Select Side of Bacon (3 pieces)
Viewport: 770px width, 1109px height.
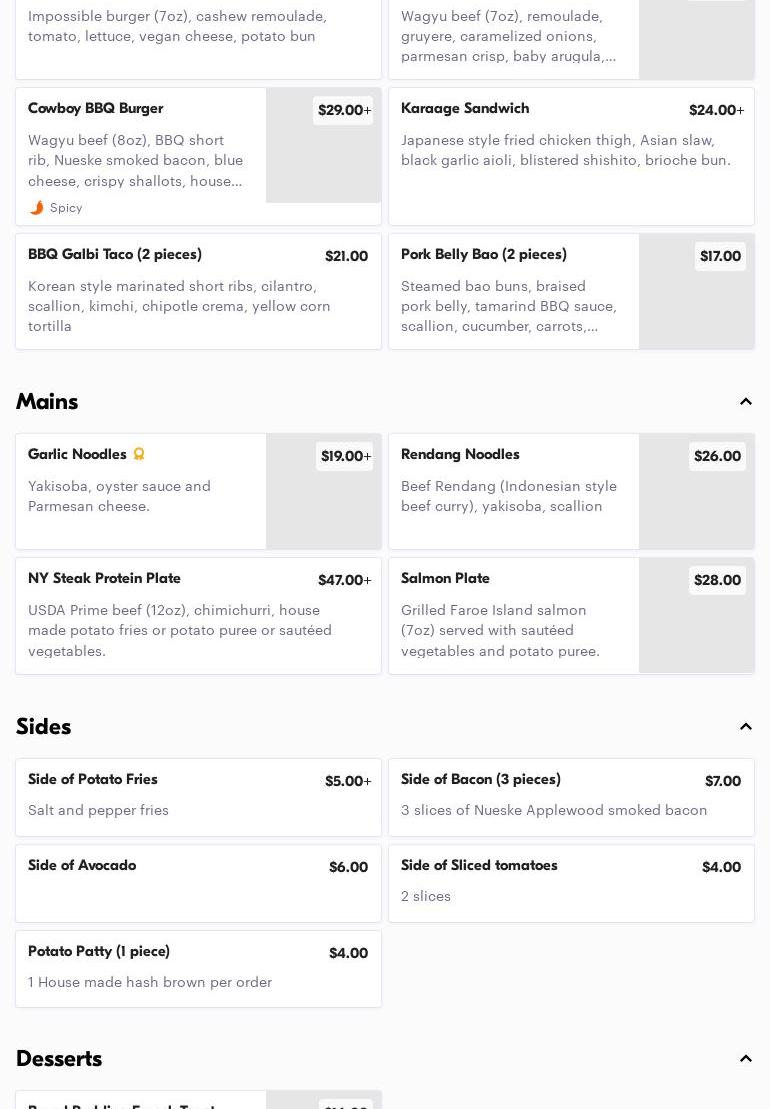coord(571,797)
